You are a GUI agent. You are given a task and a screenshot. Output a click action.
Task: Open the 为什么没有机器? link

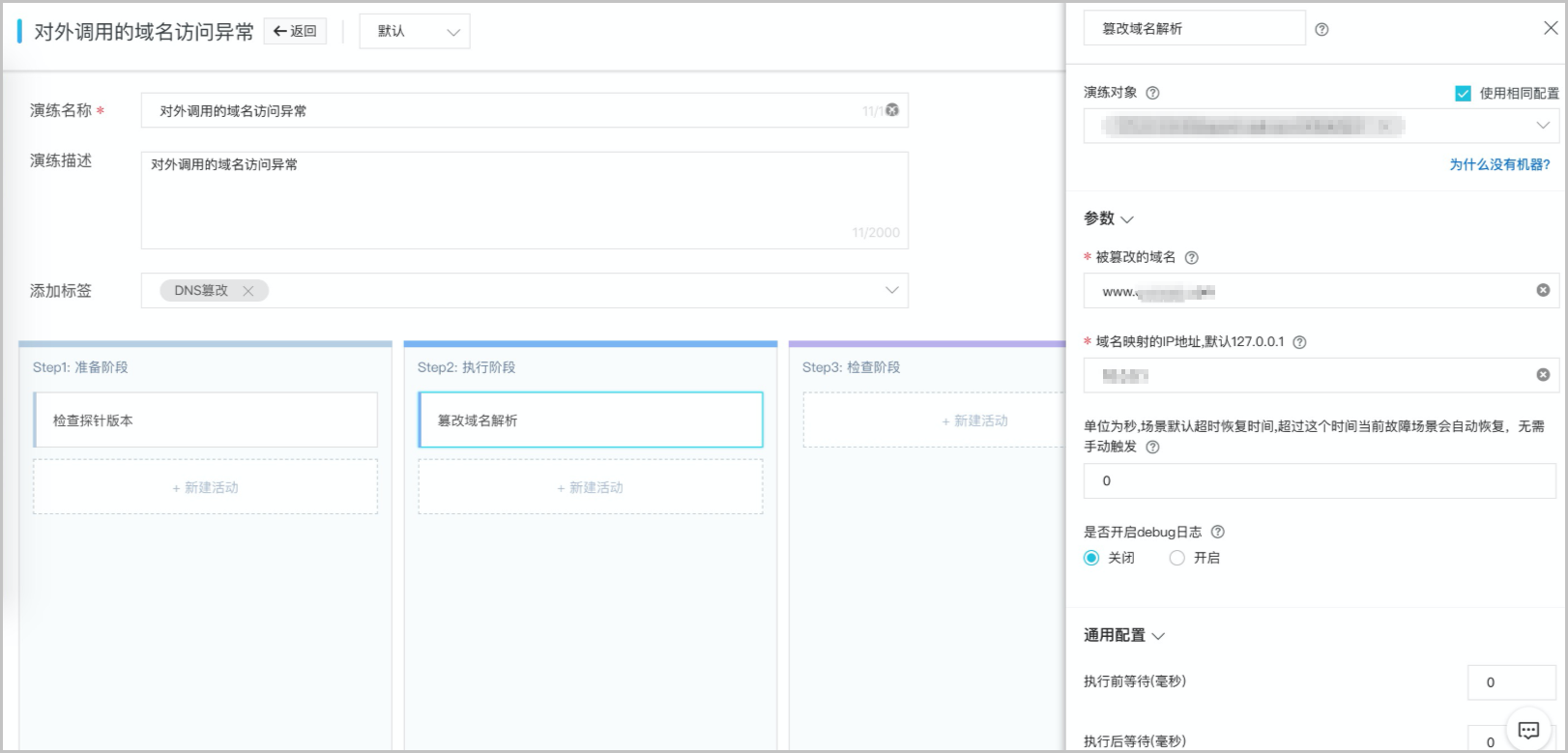pyautogui.click(x=1499, y=164)
